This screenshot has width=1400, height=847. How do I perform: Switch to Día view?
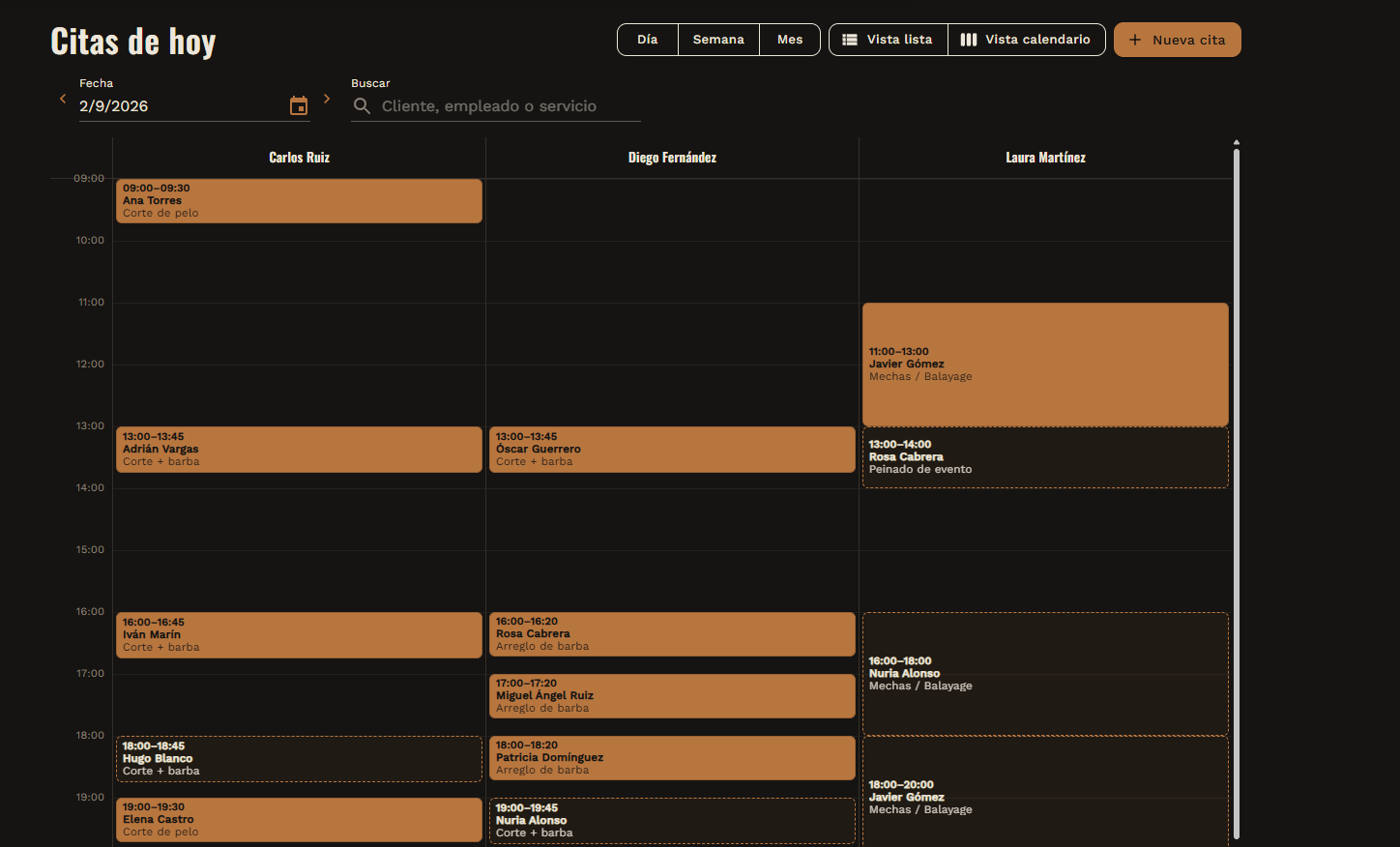[648, 40]
